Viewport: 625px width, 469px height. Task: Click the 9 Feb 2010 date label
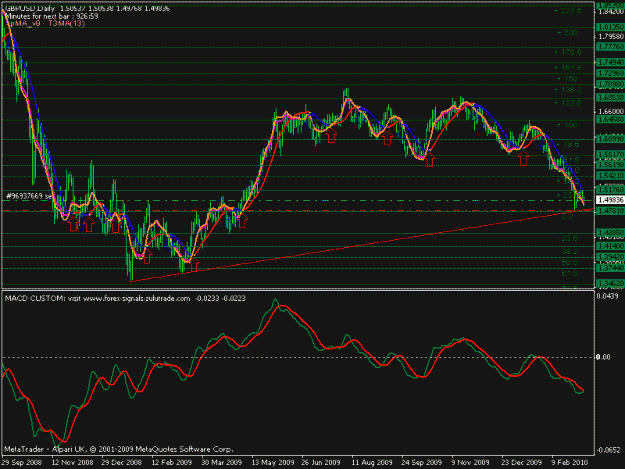(569, 462)
